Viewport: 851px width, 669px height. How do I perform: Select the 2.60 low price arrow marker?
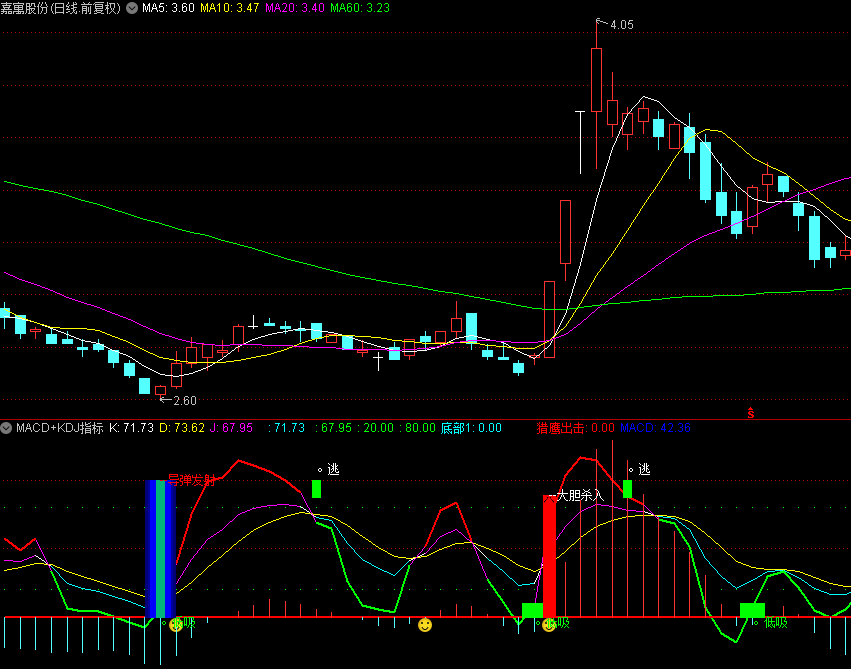tap(179, 400)
